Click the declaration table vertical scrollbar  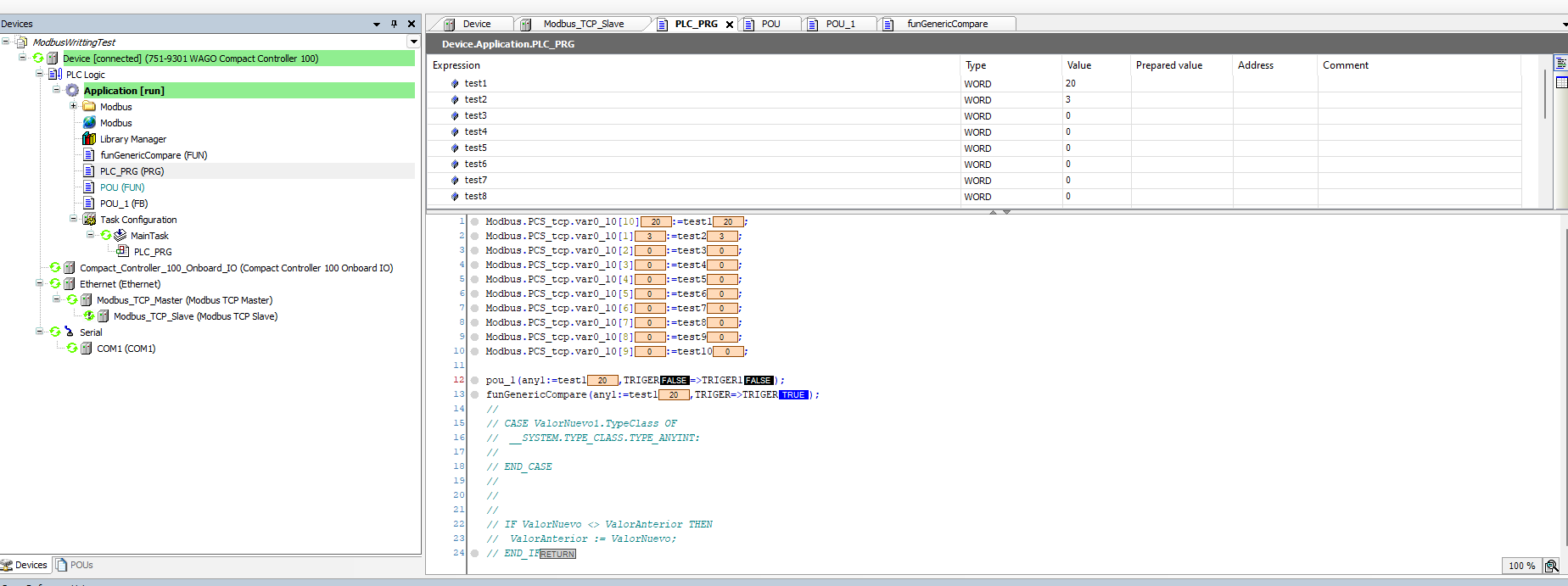1544,93
